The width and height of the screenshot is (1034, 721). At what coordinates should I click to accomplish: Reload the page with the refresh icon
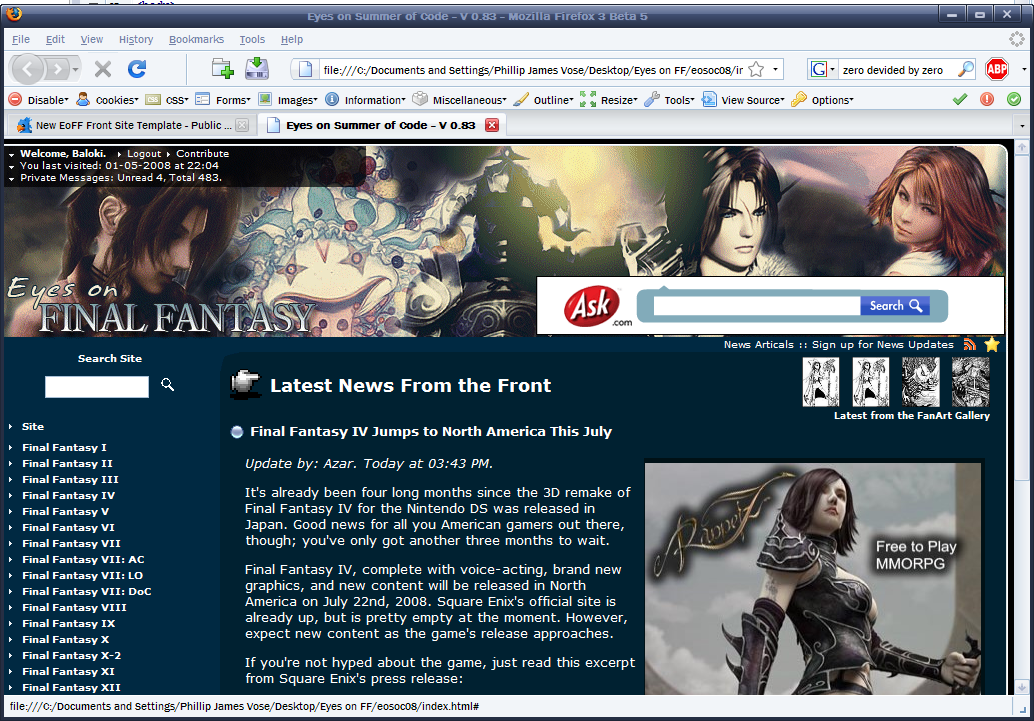[137, 69]
